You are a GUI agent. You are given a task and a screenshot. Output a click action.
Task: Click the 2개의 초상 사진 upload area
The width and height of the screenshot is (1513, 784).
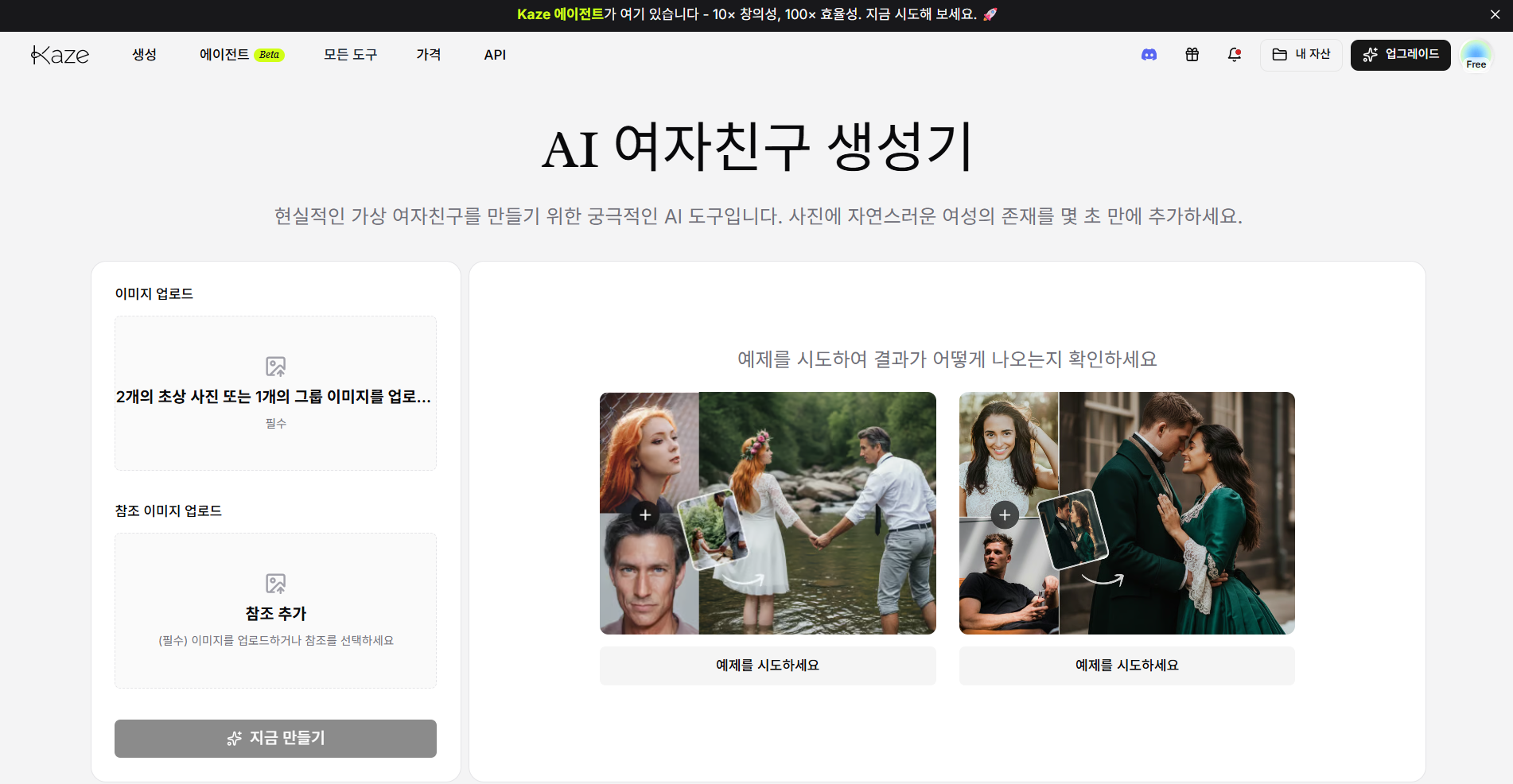pyautogui.click(x=275, y=393)
